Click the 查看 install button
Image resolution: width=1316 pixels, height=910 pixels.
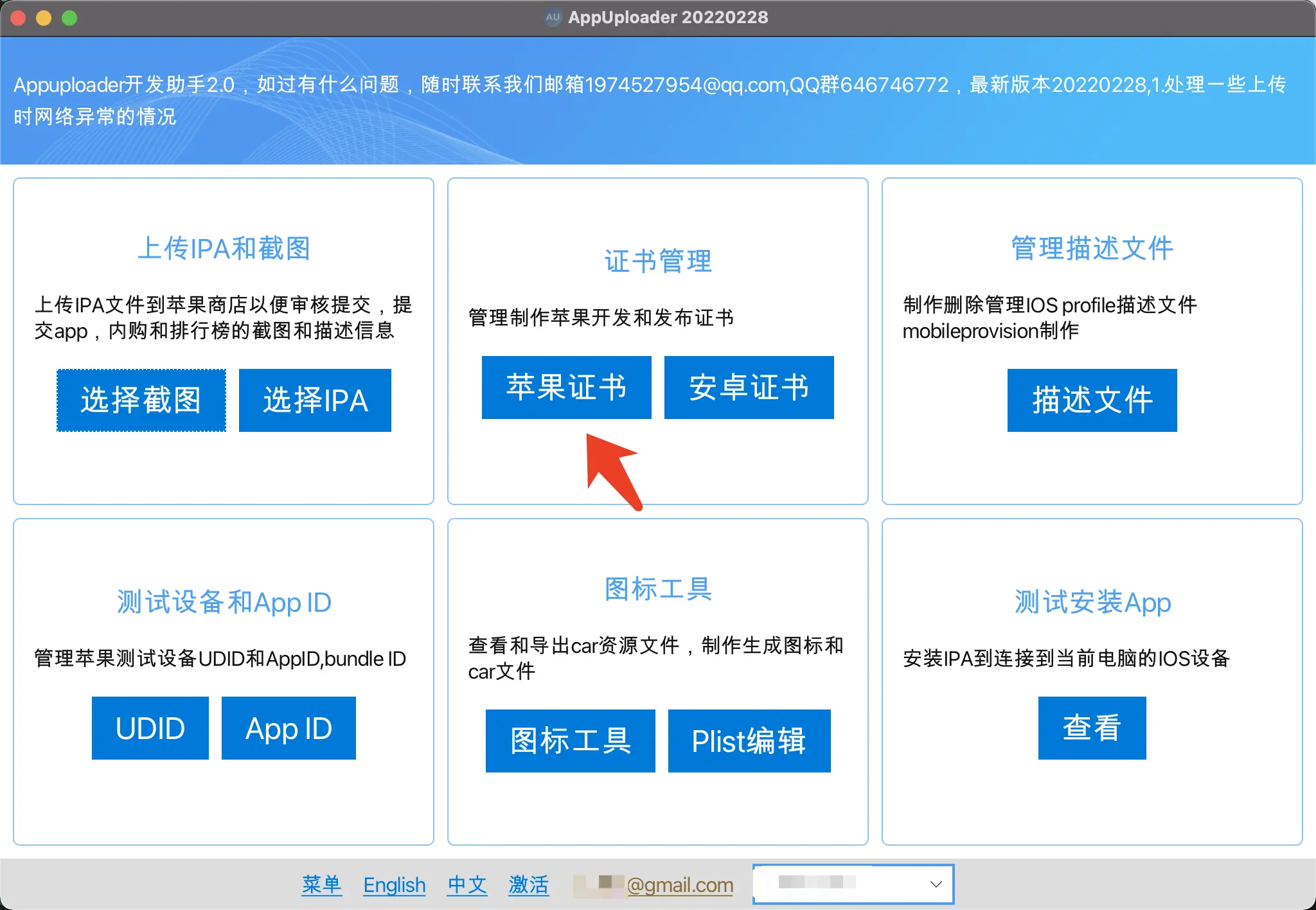[x=1092, y=727]
